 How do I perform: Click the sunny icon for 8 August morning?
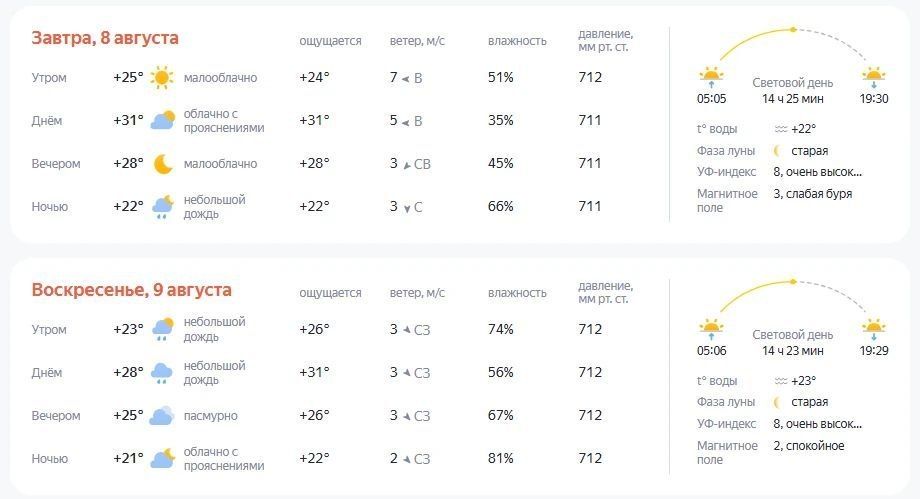coord(162,77)
